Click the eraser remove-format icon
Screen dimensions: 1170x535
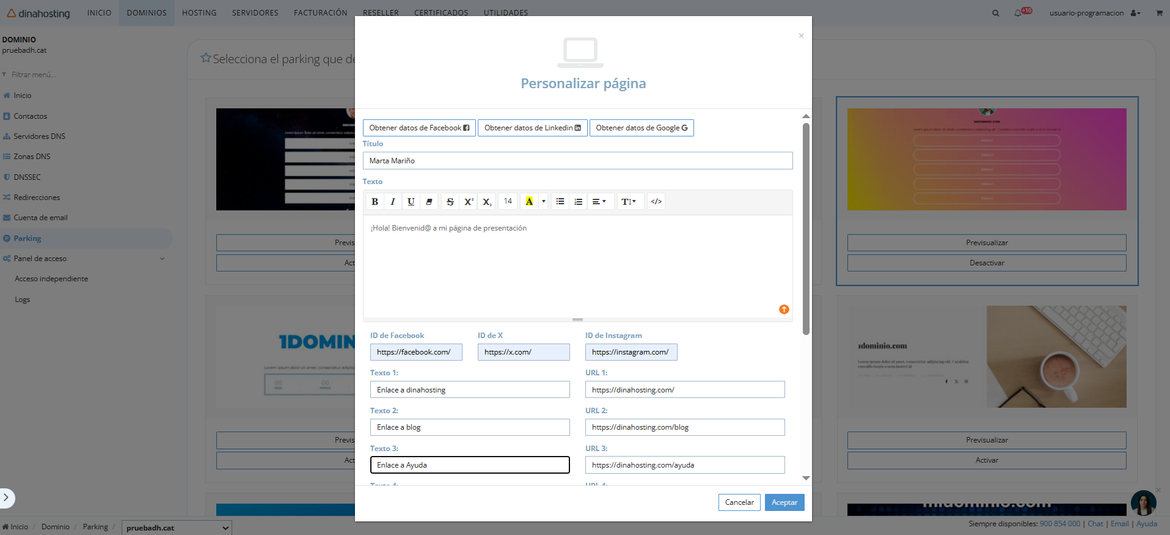click(429, 201)
